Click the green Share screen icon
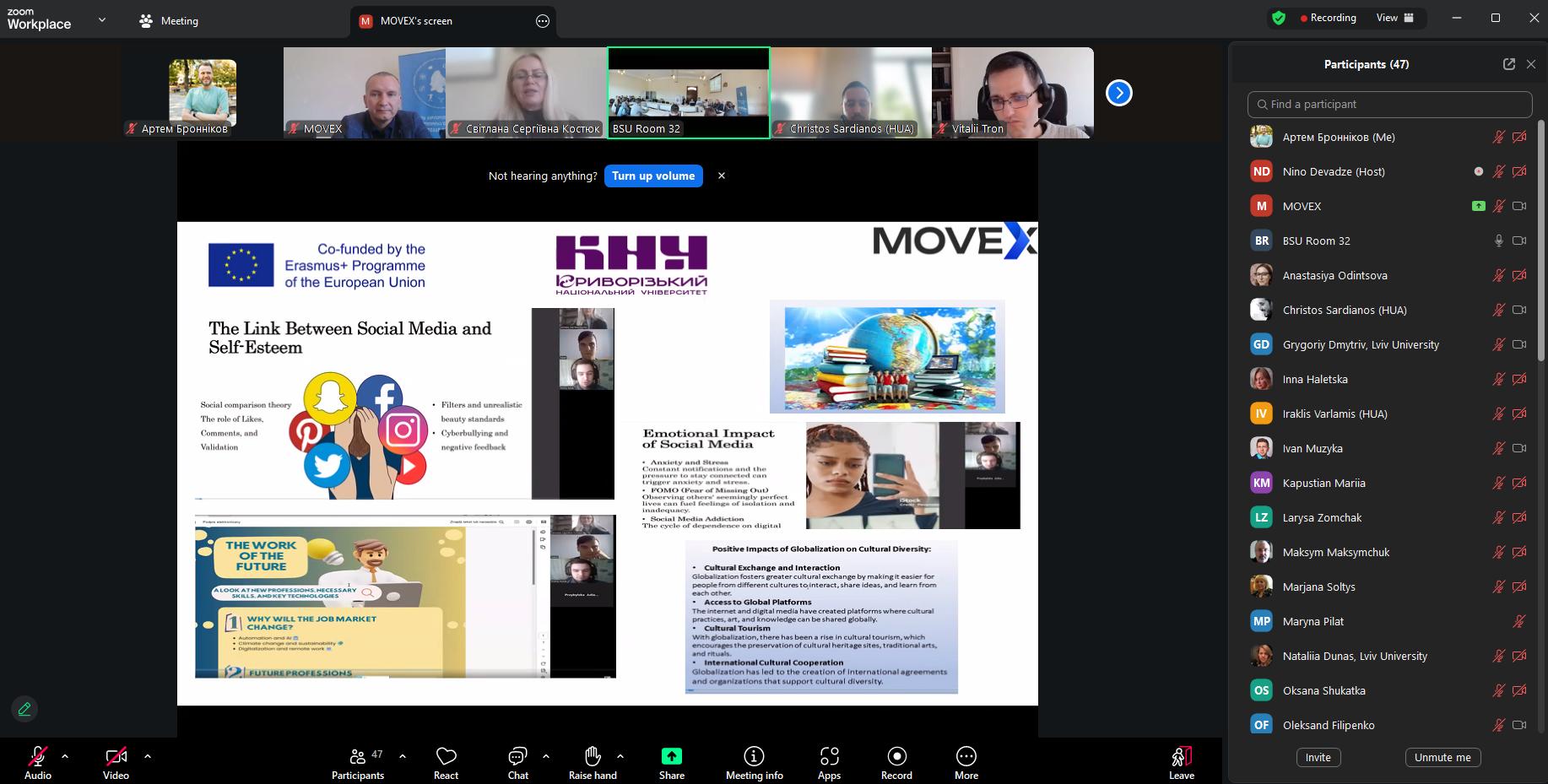The image size is (1548, 784). [671, 756]
